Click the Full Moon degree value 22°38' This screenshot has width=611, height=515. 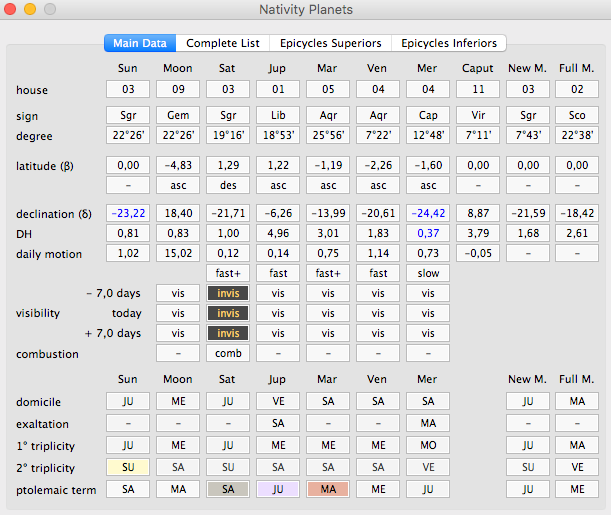click(x=577, y=135)
